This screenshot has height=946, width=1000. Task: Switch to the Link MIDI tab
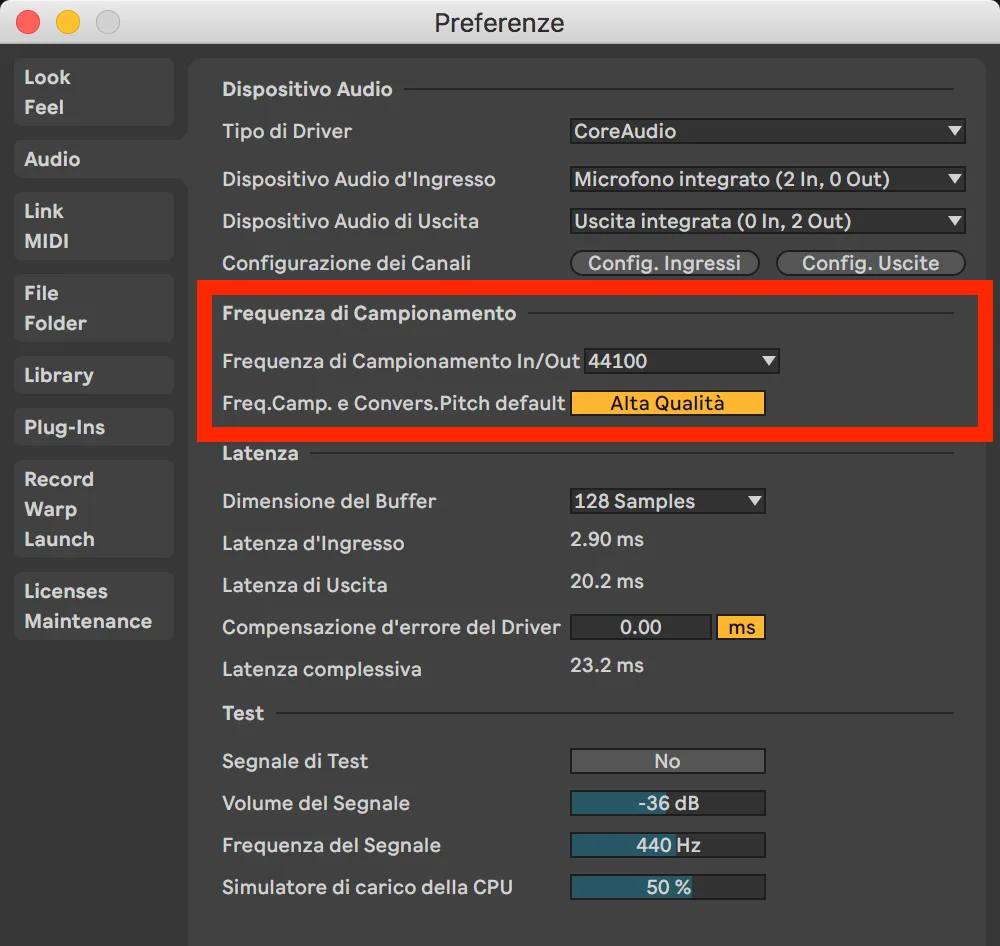click(x=94, y=226)
